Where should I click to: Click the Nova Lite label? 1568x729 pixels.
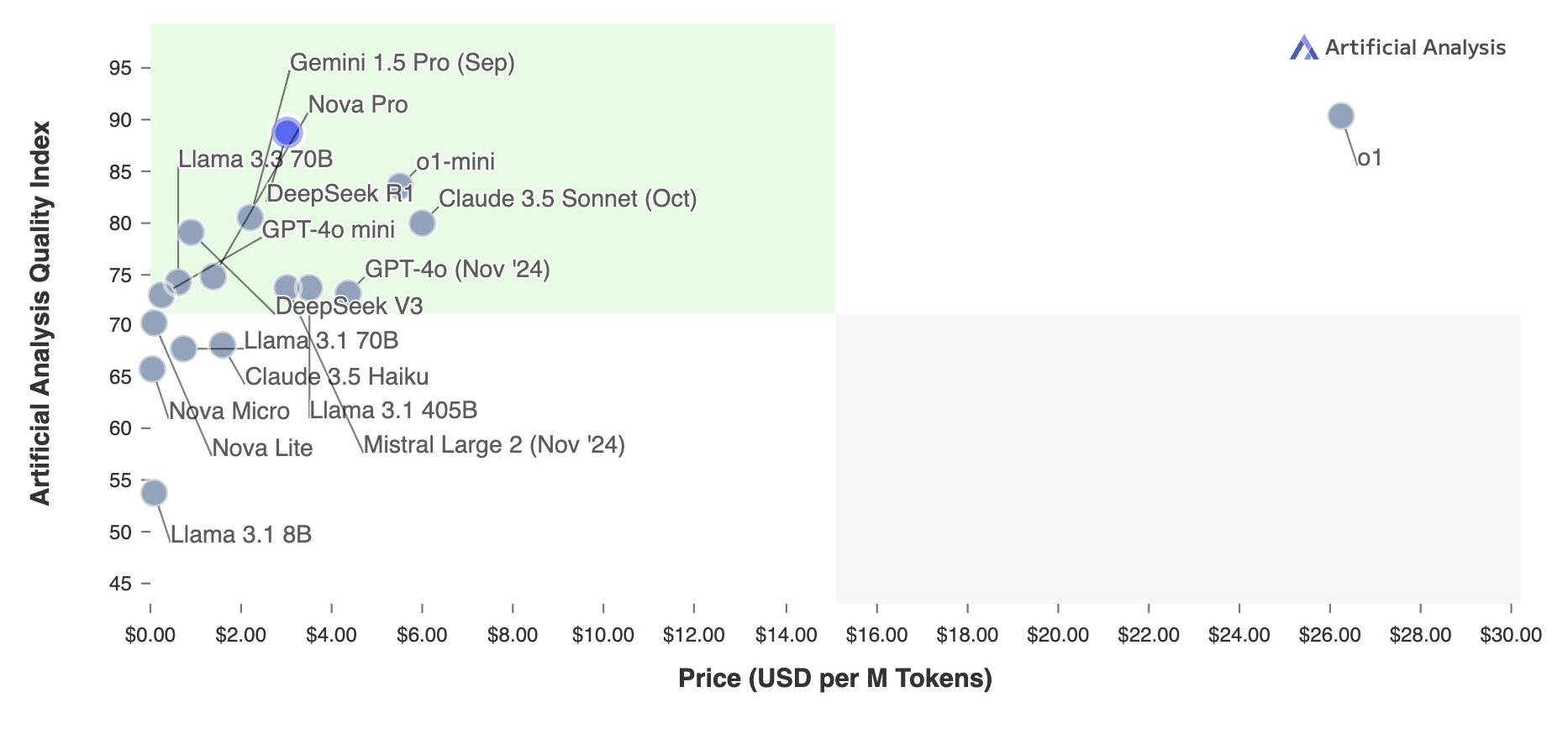pos(262,448)
